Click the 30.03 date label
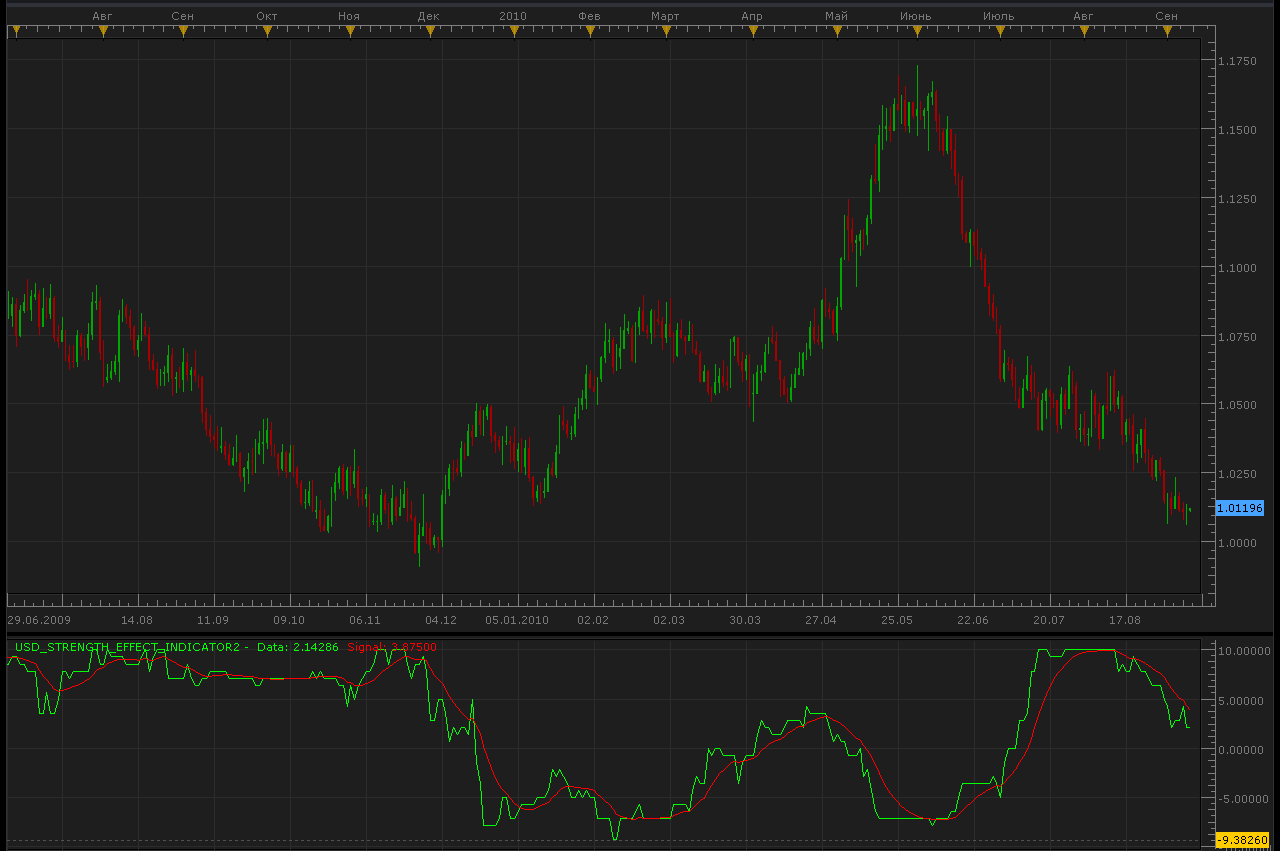Image resolution: width=1280 pixels, height=851 pixels. pyautogui.click(x=745, y=620)
